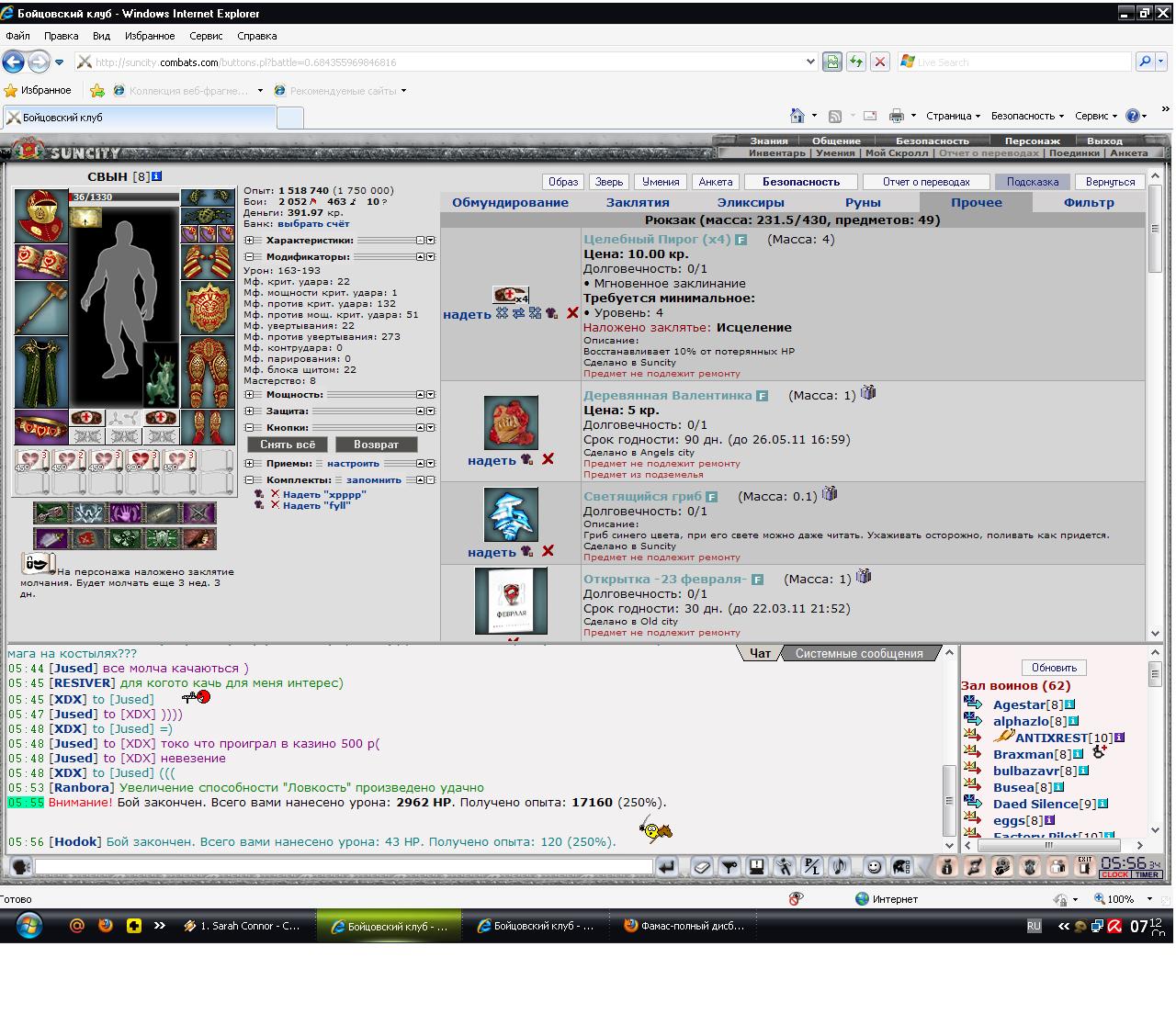Click the helmet equipment slot
1176x1025 pixels.
(x=40, y=217)
